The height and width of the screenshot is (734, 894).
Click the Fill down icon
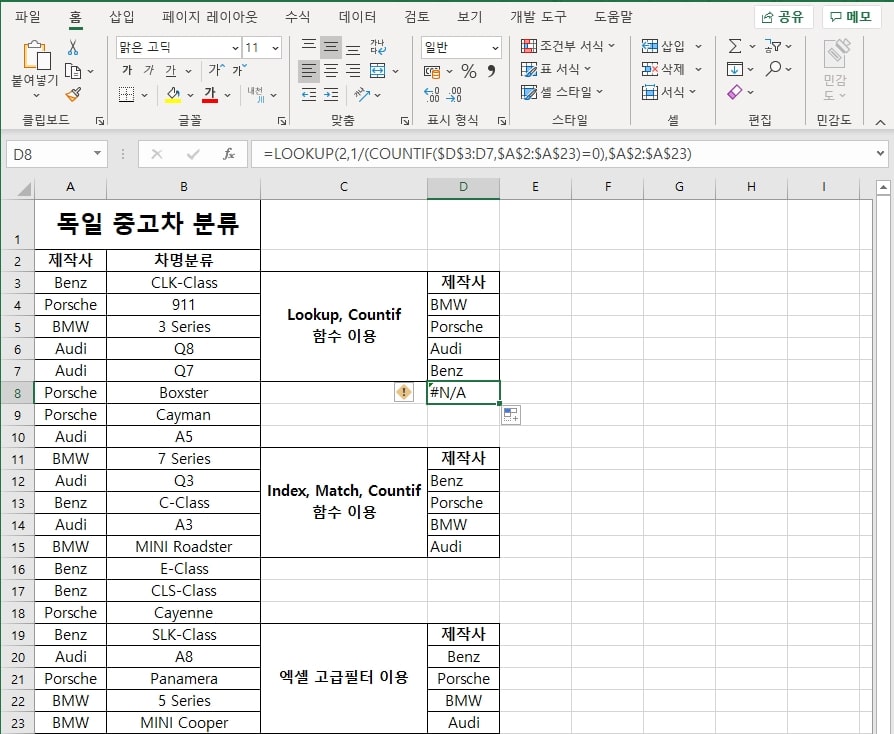(x=735, y=69)
